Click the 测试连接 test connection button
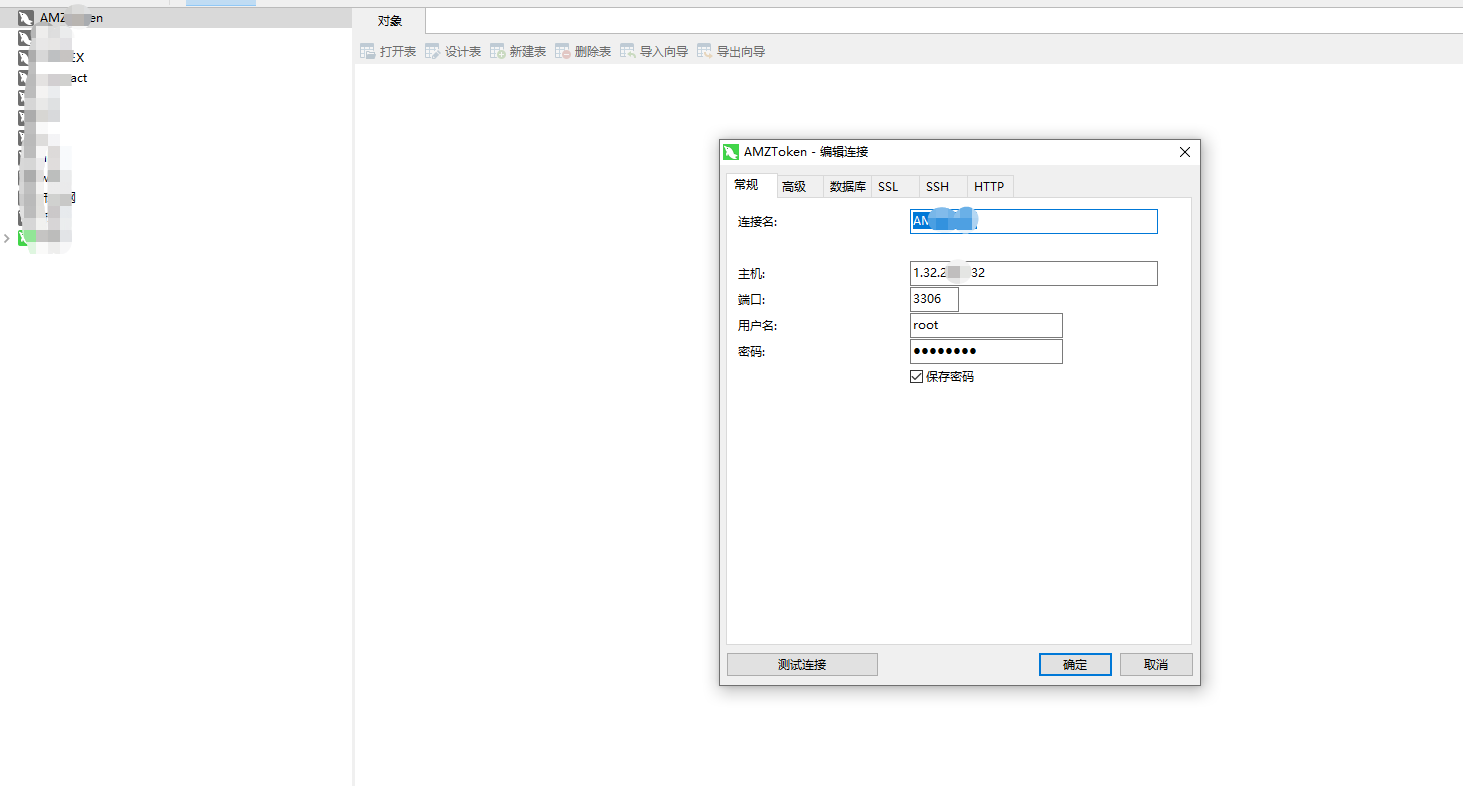This screenshot has width=1463, height=786. tap(802, 664)
